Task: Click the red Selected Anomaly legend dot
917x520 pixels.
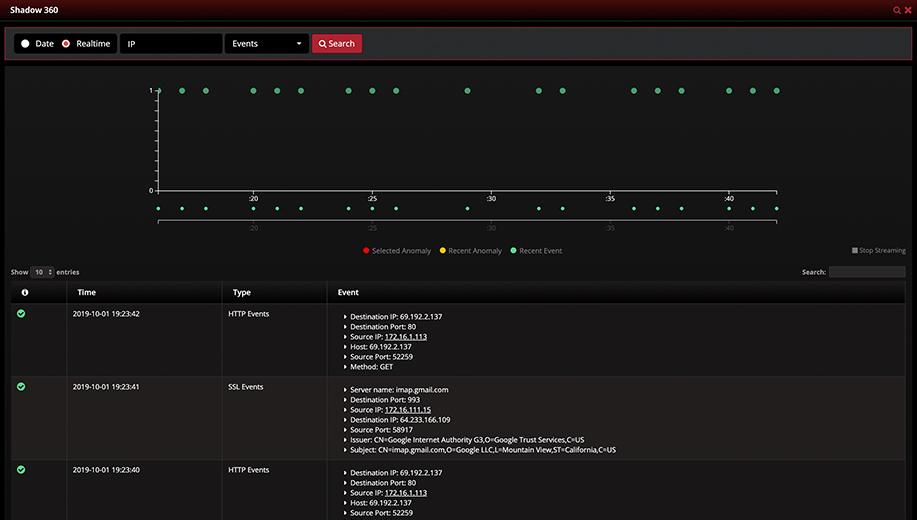Action: point(366,251)
